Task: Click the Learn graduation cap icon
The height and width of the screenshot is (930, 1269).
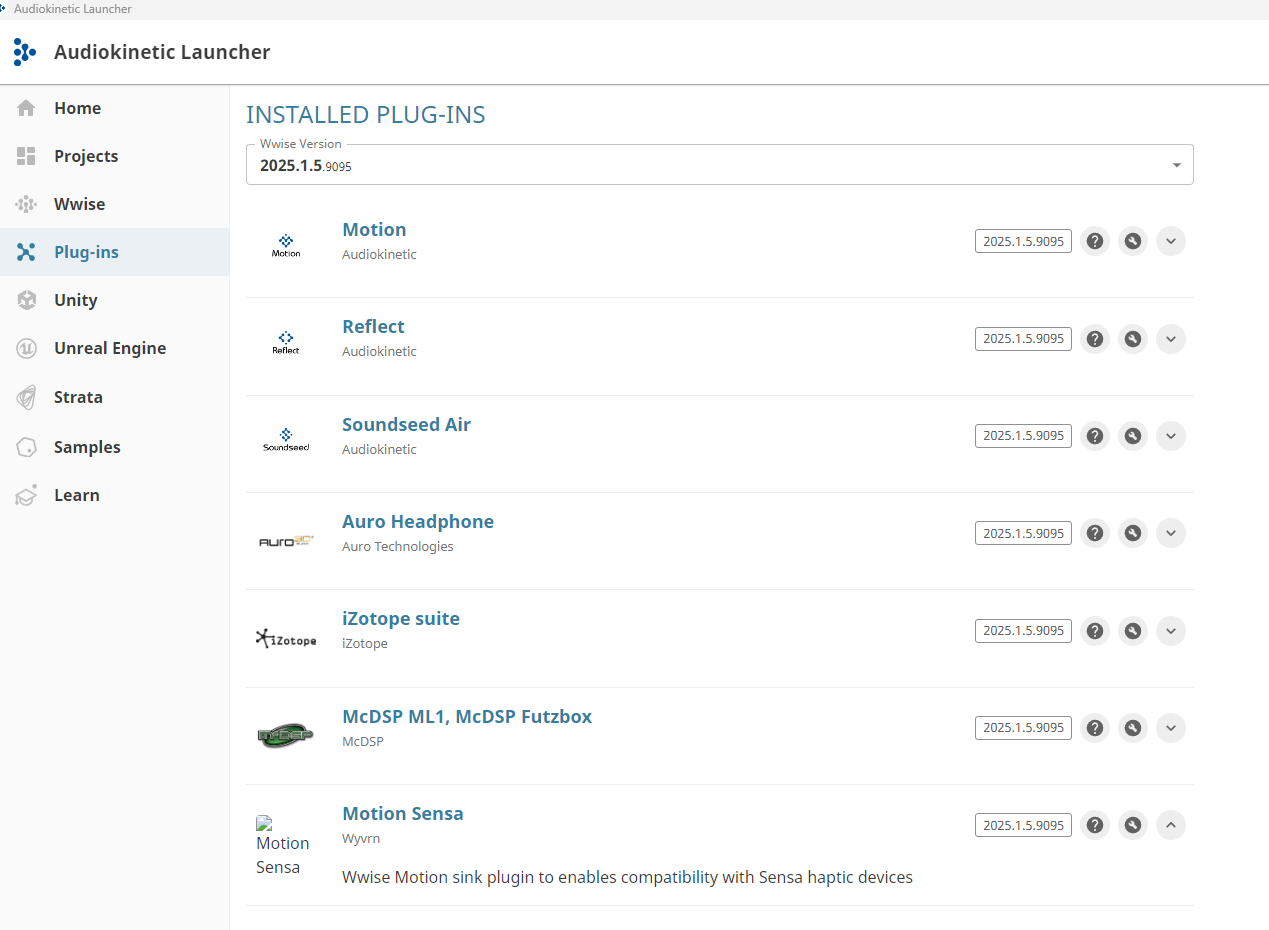Action: [x=26, y=495]
